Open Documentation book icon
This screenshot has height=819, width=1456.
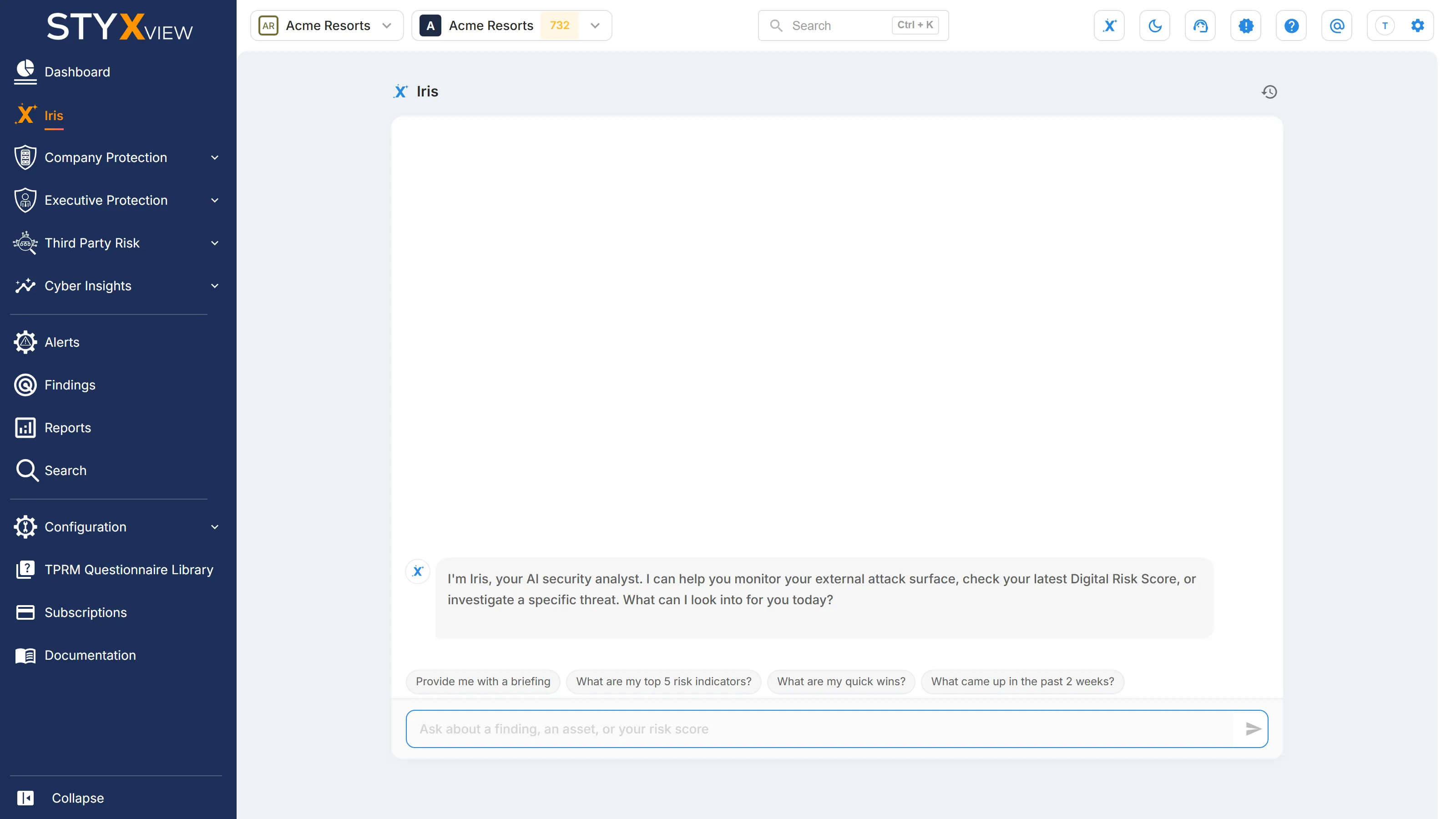click(x=25, y=655)
